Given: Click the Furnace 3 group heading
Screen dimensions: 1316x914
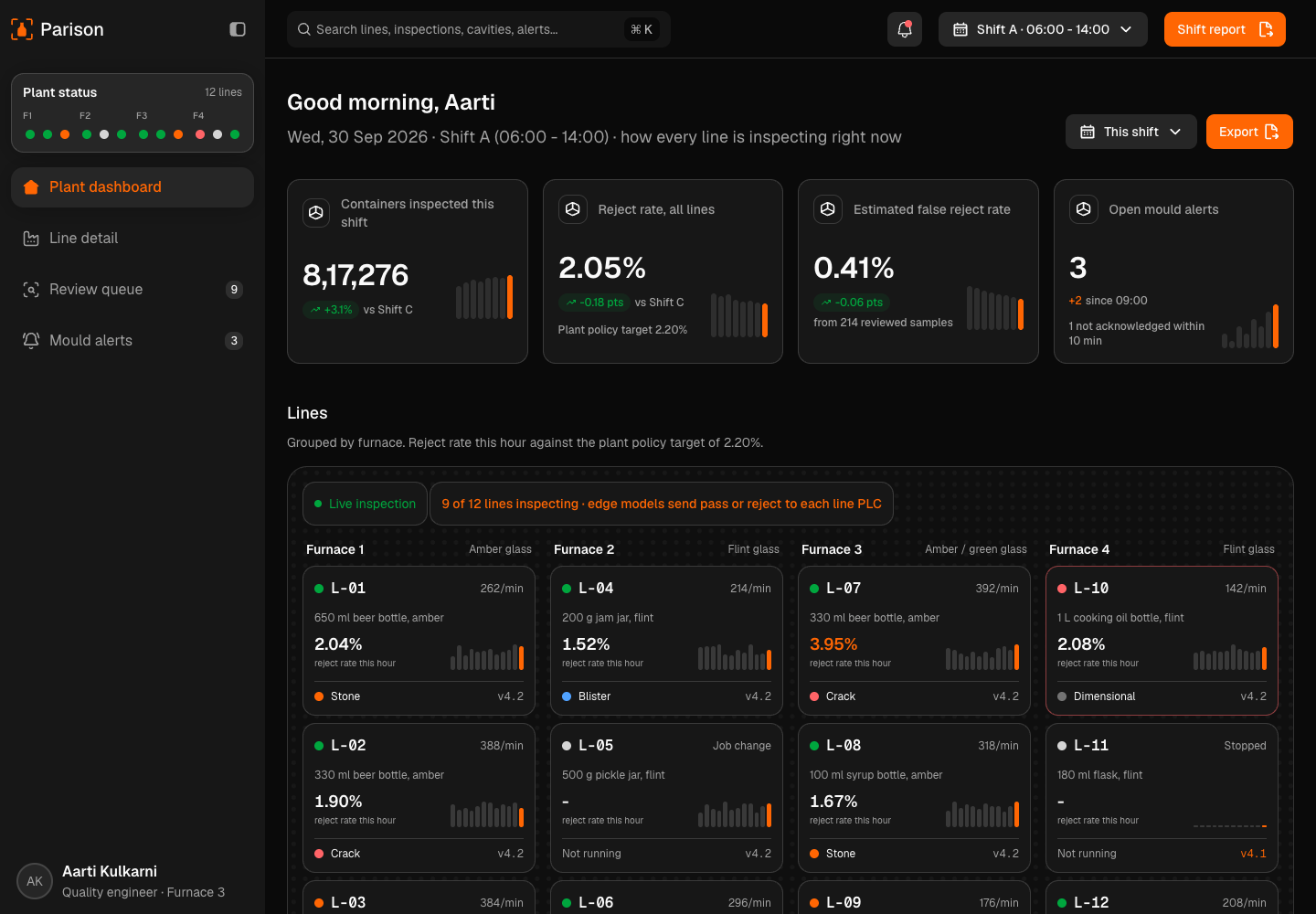Looking at the screenshot, I should point(832,549).
